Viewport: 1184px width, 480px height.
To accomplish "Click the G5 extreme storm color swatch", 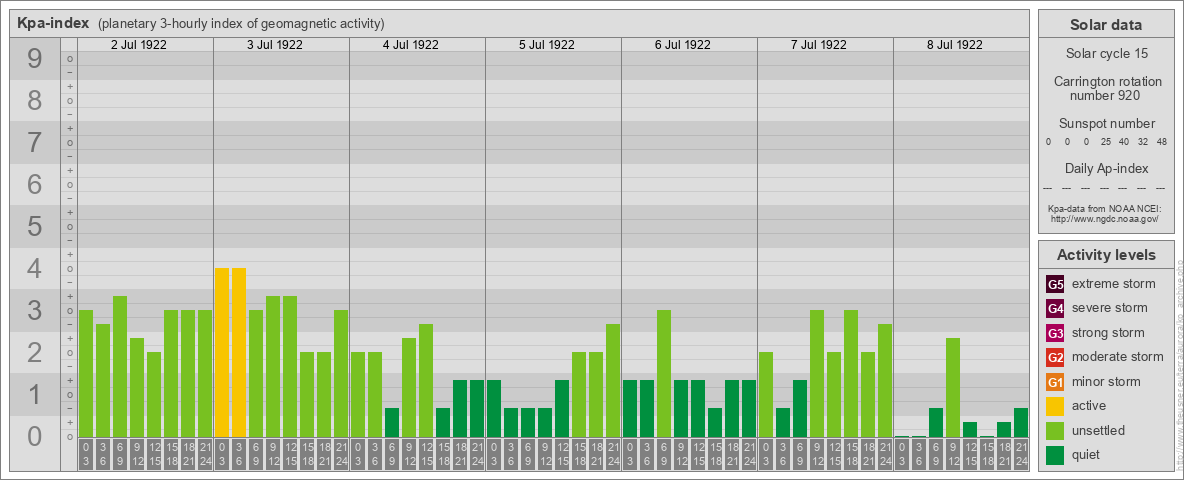I will click(x=1055, y=284).
